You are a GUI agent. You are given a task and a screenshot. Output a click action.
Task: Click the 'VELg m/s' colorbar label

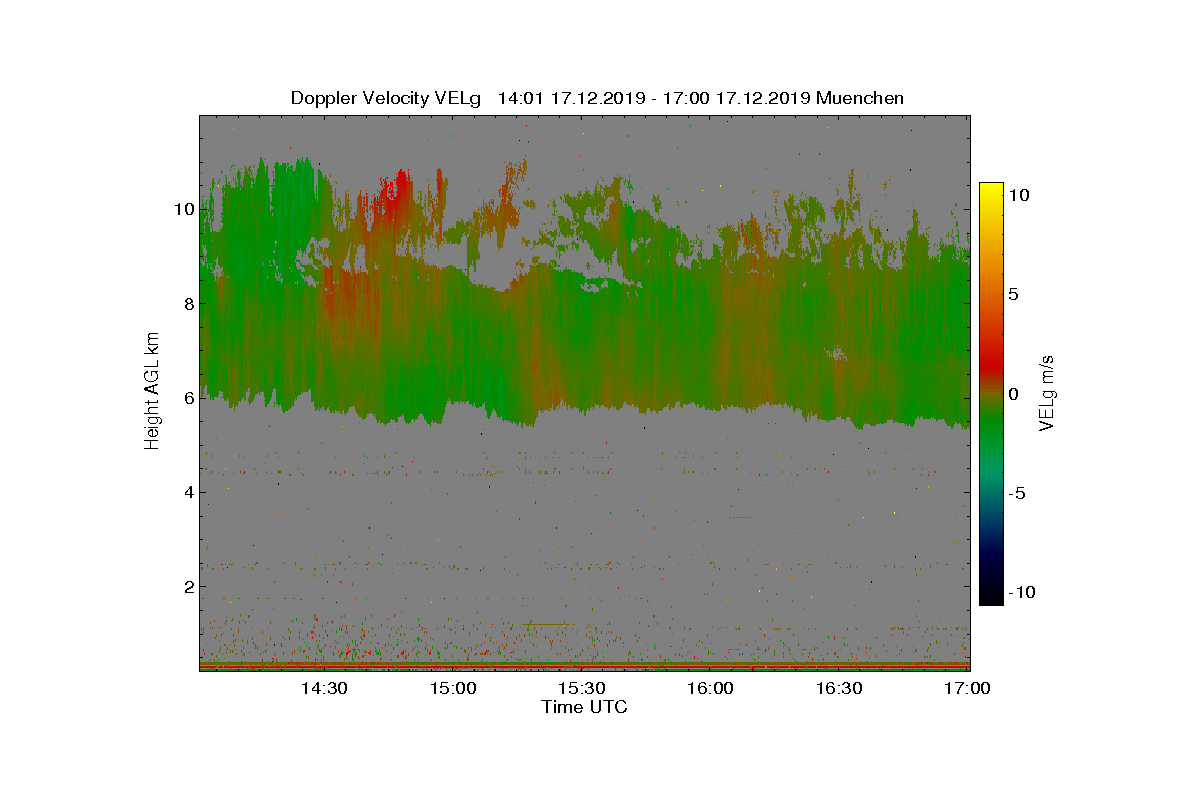coord(1047,393)
